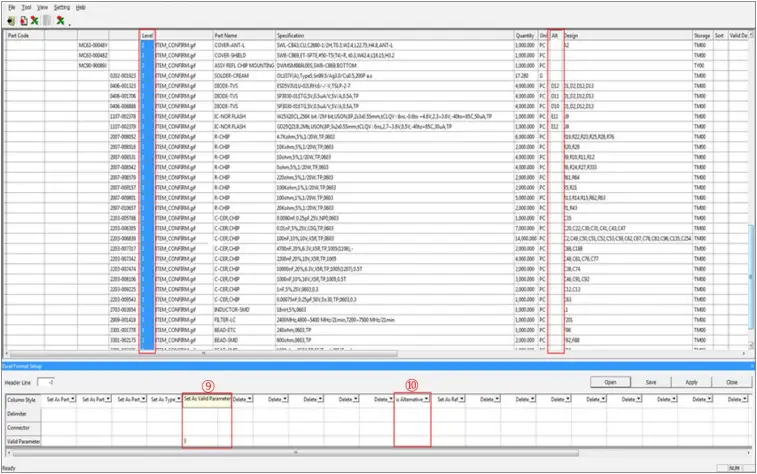Select the BEAD-SMD part name cell

click(x=244, y=340)
